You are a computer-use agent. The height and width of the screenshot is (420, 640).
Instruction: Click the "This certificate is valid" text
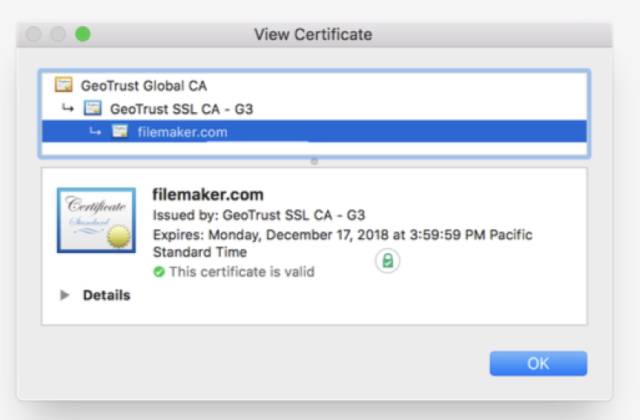[242, 271]
